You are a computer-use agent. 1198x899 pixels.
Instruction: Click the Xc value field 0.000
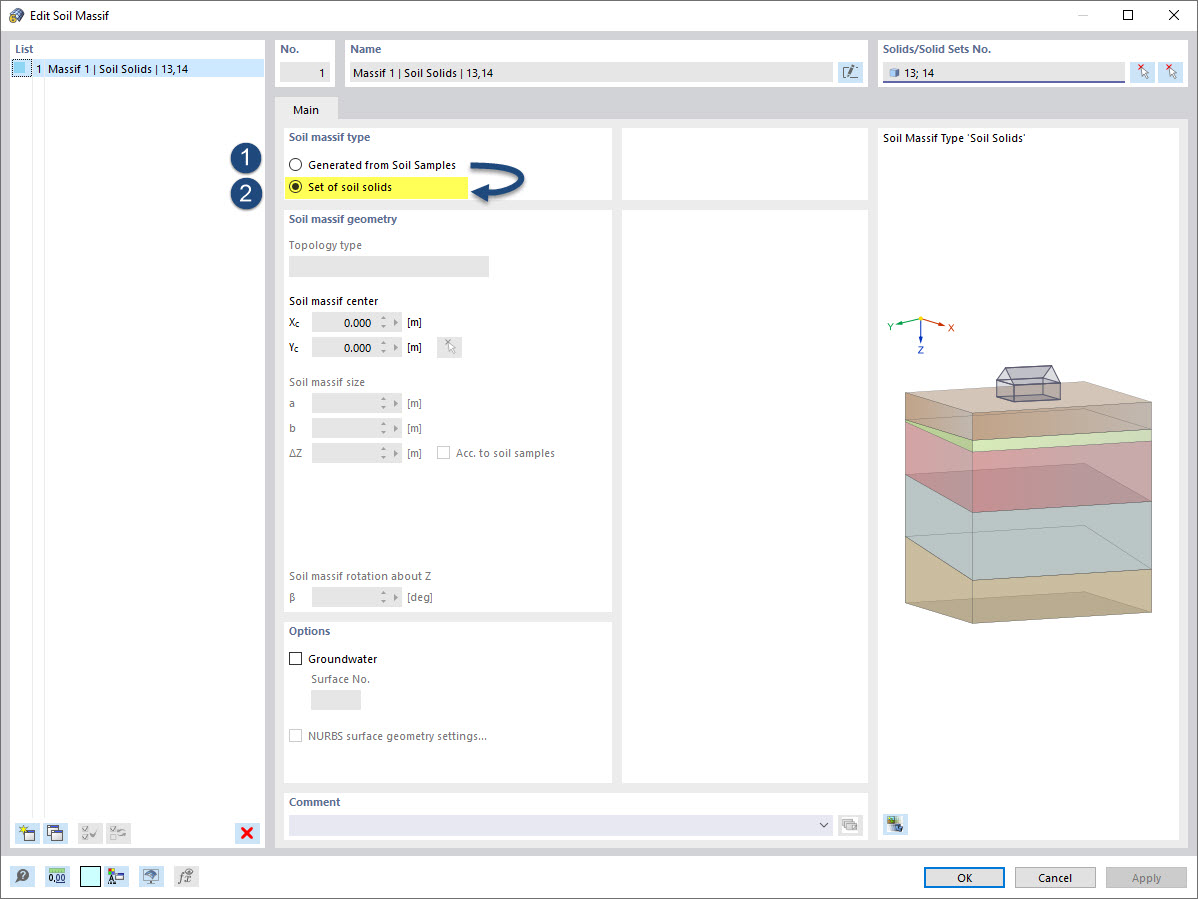(x=345, y=323)
